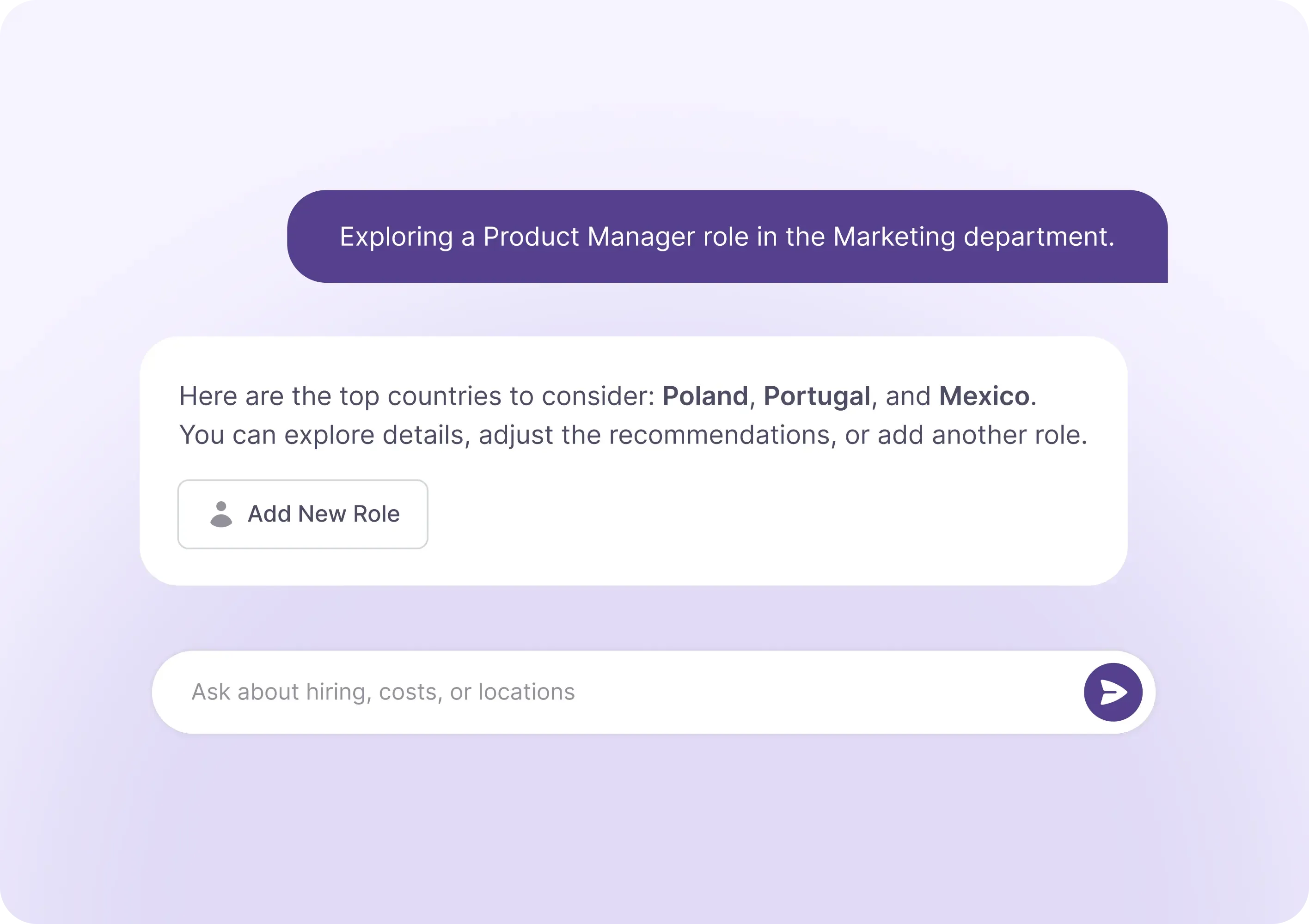Click the word 'Marketing' in purple bubble
1309x924 pixels.
pos(893,237)
